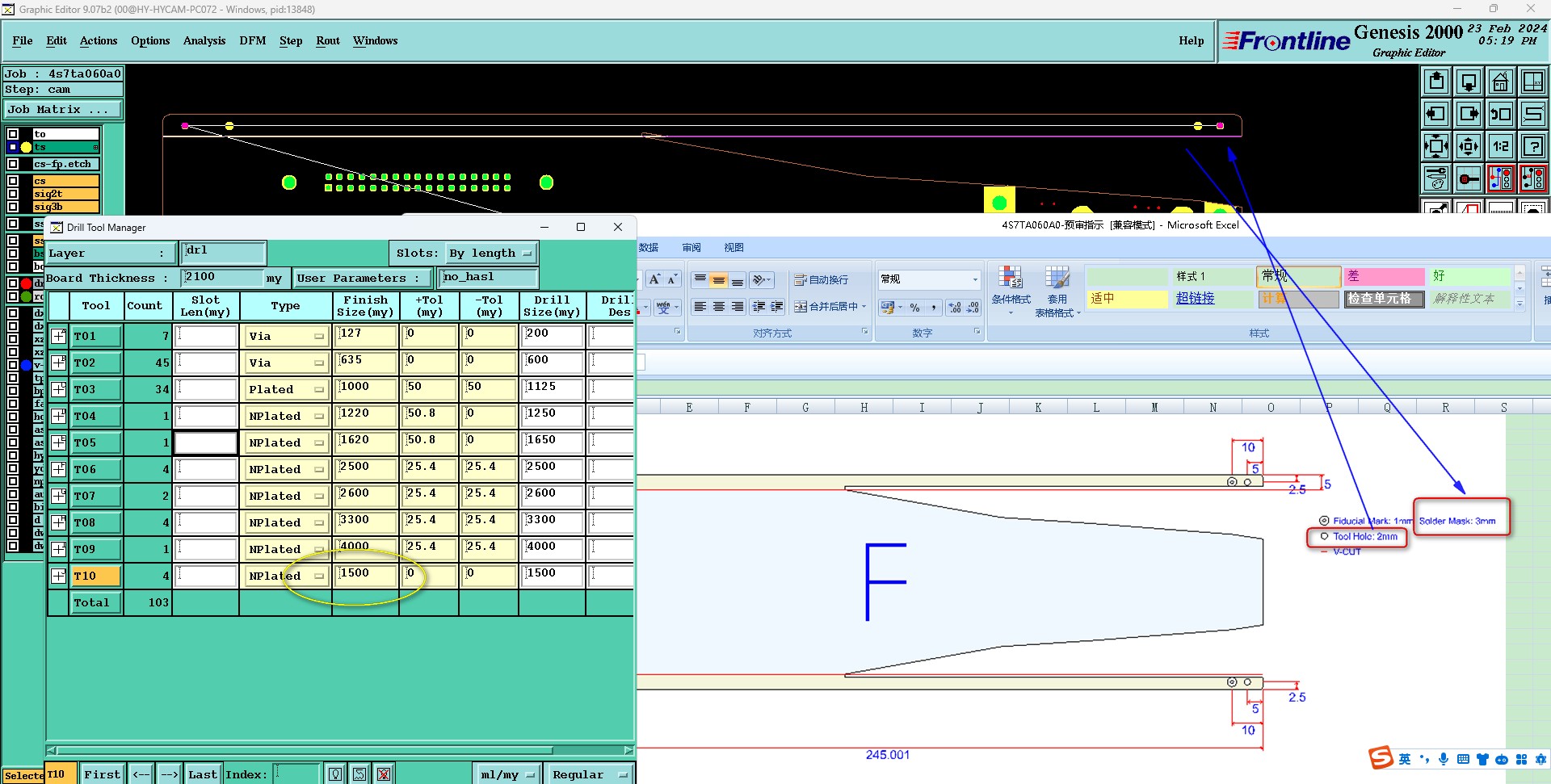Click Excel's increase indent icon
The width and height of the screenshot is (1551, 784).
pos(776,307)
